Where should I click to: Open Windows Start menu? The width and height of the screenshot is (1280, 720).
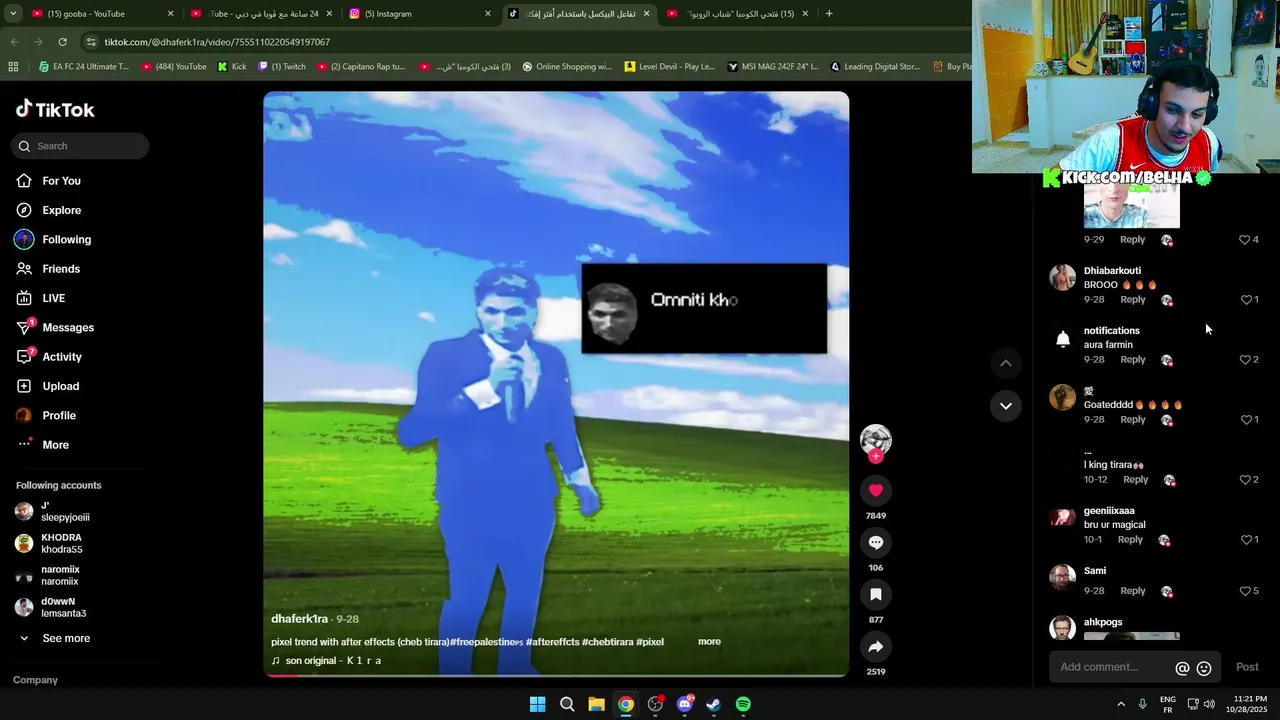tap(537, 704)
